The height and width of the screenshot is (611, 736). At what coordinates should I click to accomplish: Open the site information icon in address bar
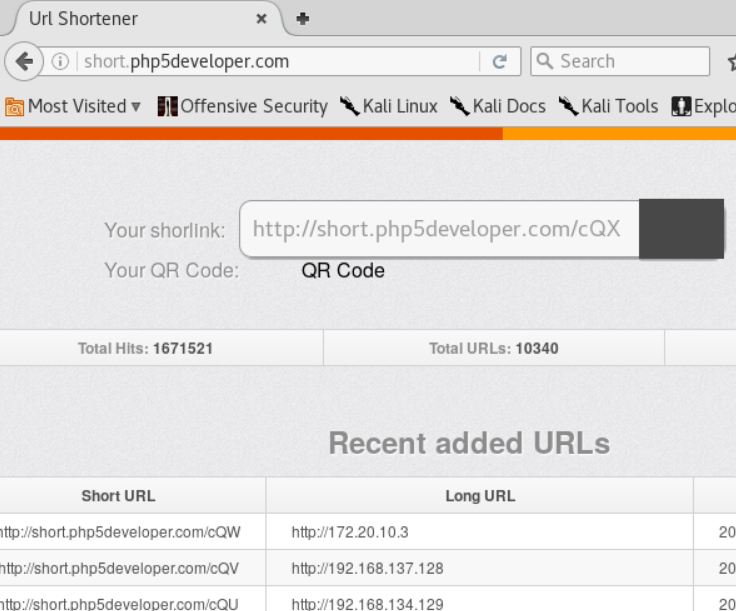[x=60, y=62]
